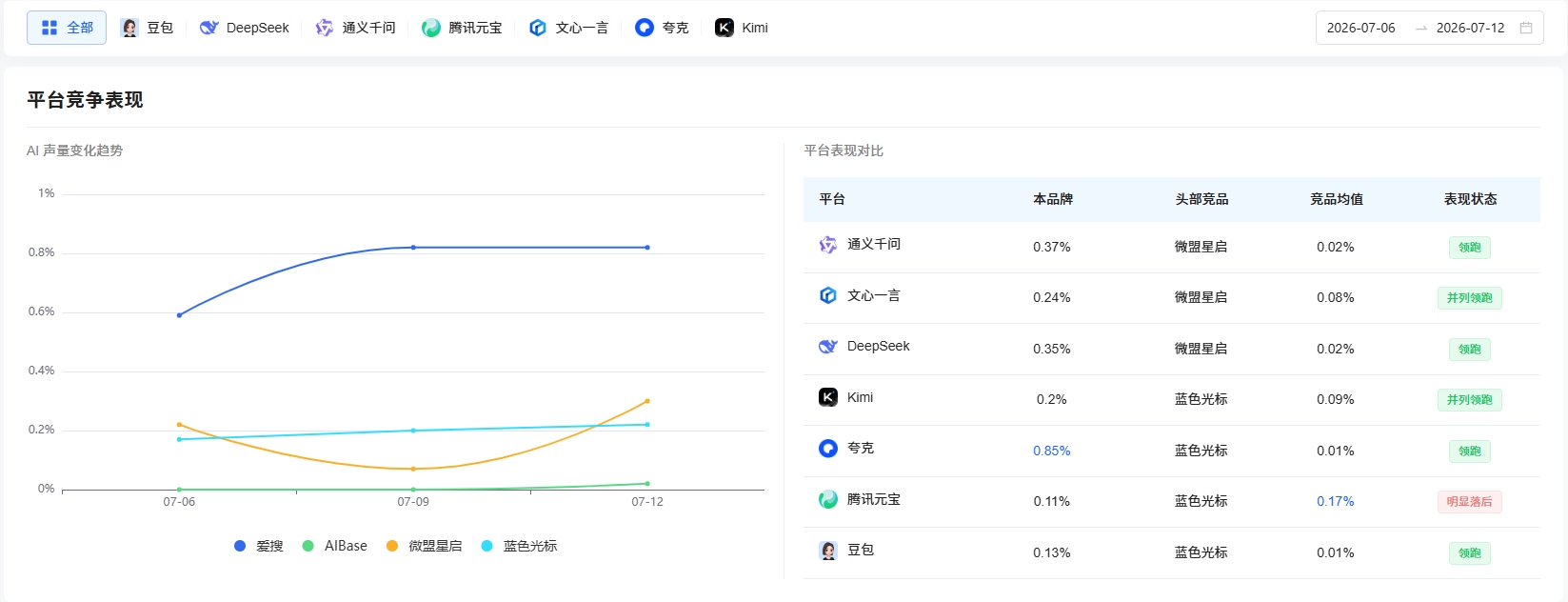The height and width of the screenshot is (602, 1568).
Task: Click the 并列领跑 status tag for Kimi
Action: (x=1469, y=400)
